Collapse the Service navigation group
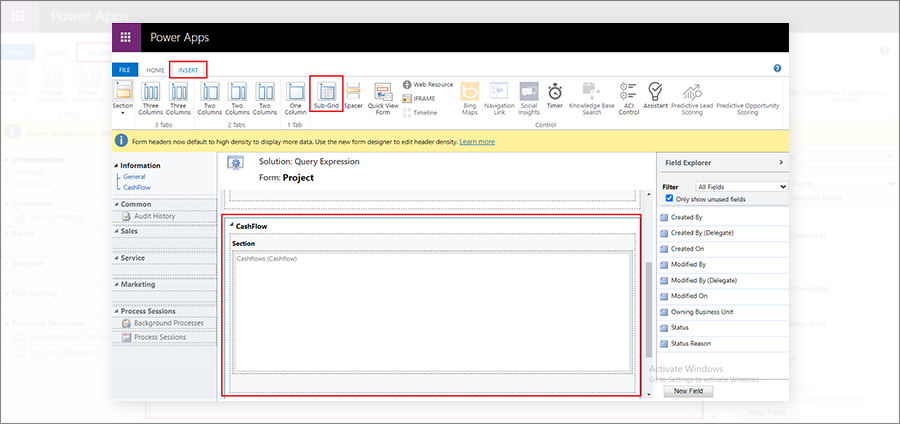This screenshot has width=900, height=424. click(x=117, y=258)
